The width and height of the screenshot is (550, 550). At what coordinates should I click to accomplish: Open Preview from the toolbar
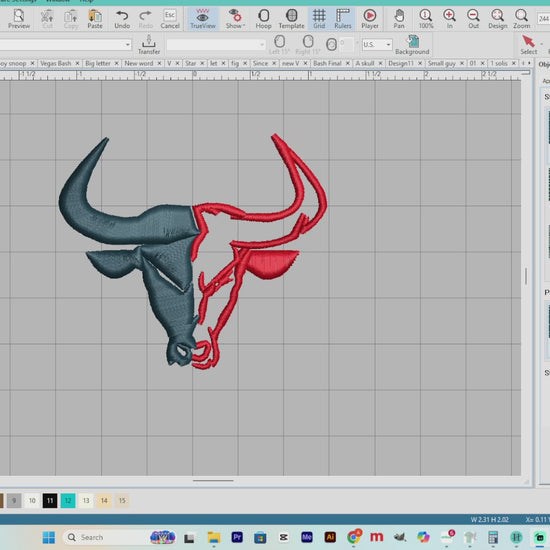pyautogui.click(x=19, y=19)
